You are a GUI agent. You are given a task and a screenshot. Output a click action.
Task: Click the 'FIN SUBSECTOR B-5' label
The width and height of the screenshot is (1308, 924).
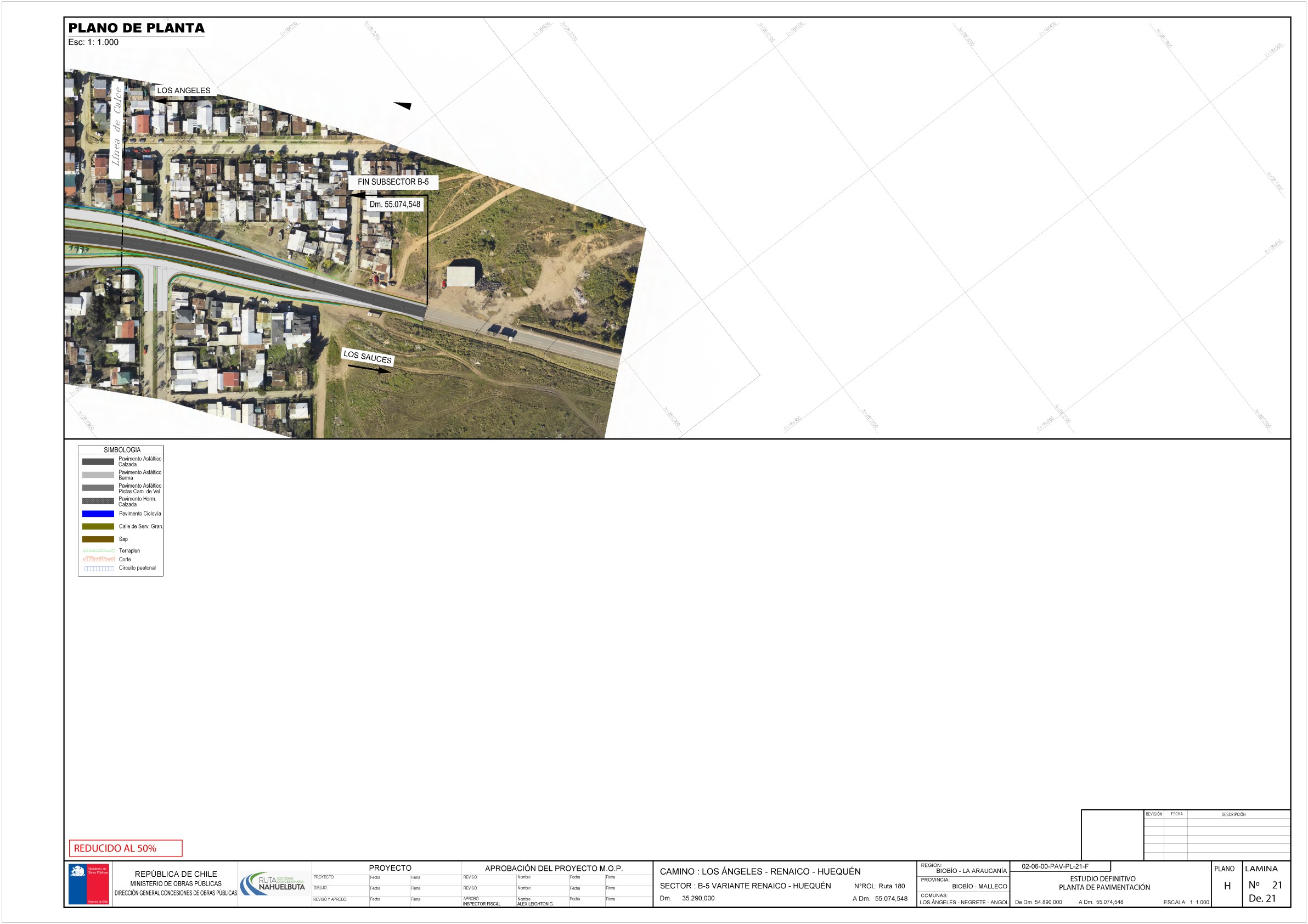[393, 182]
